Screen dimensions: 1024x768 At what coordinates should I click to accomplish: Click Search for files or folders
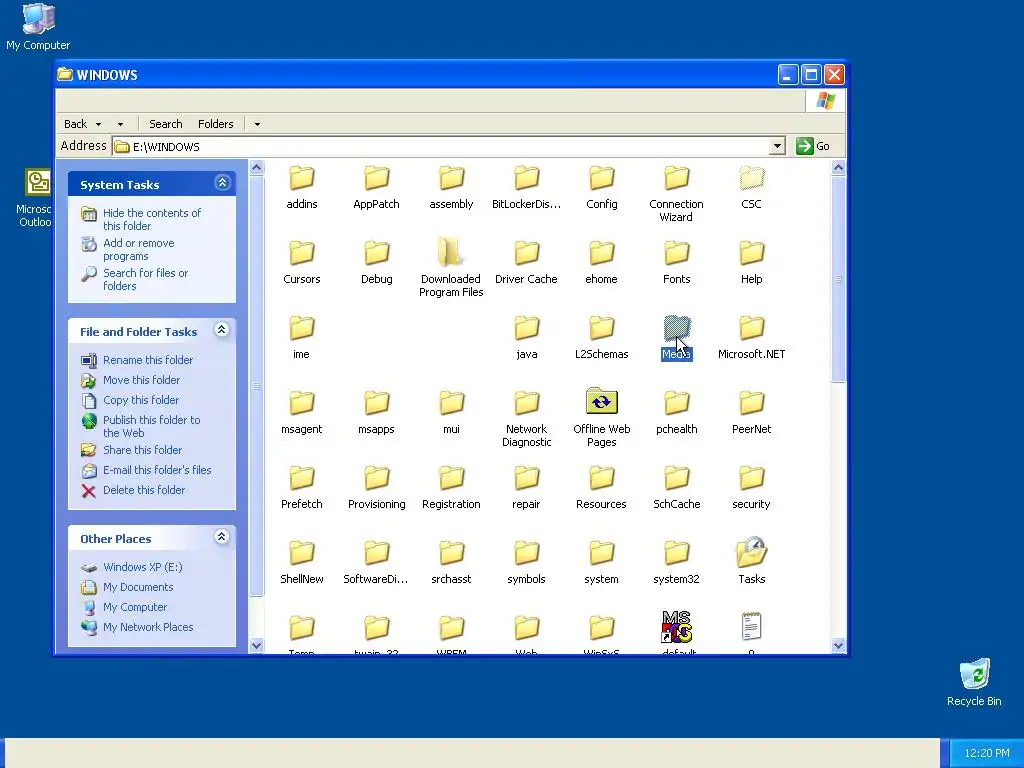pos(145,280)
